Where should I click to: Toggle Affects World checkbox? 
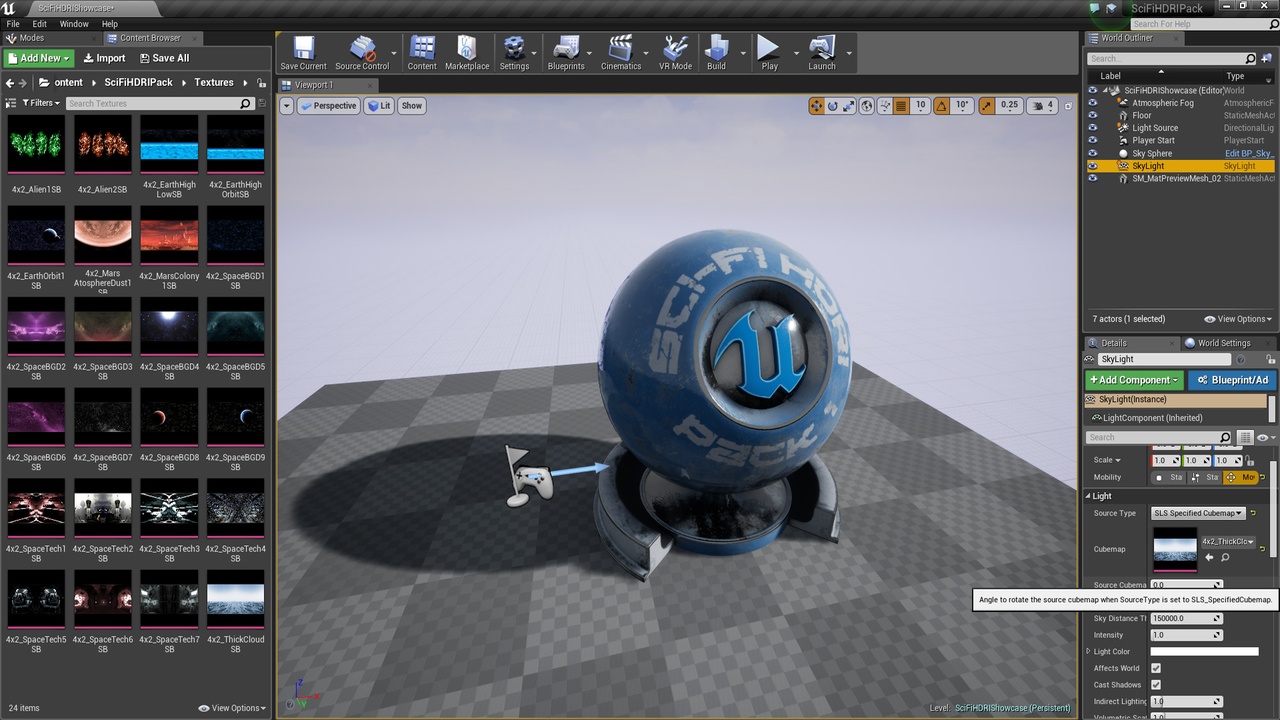point(1156,668)
